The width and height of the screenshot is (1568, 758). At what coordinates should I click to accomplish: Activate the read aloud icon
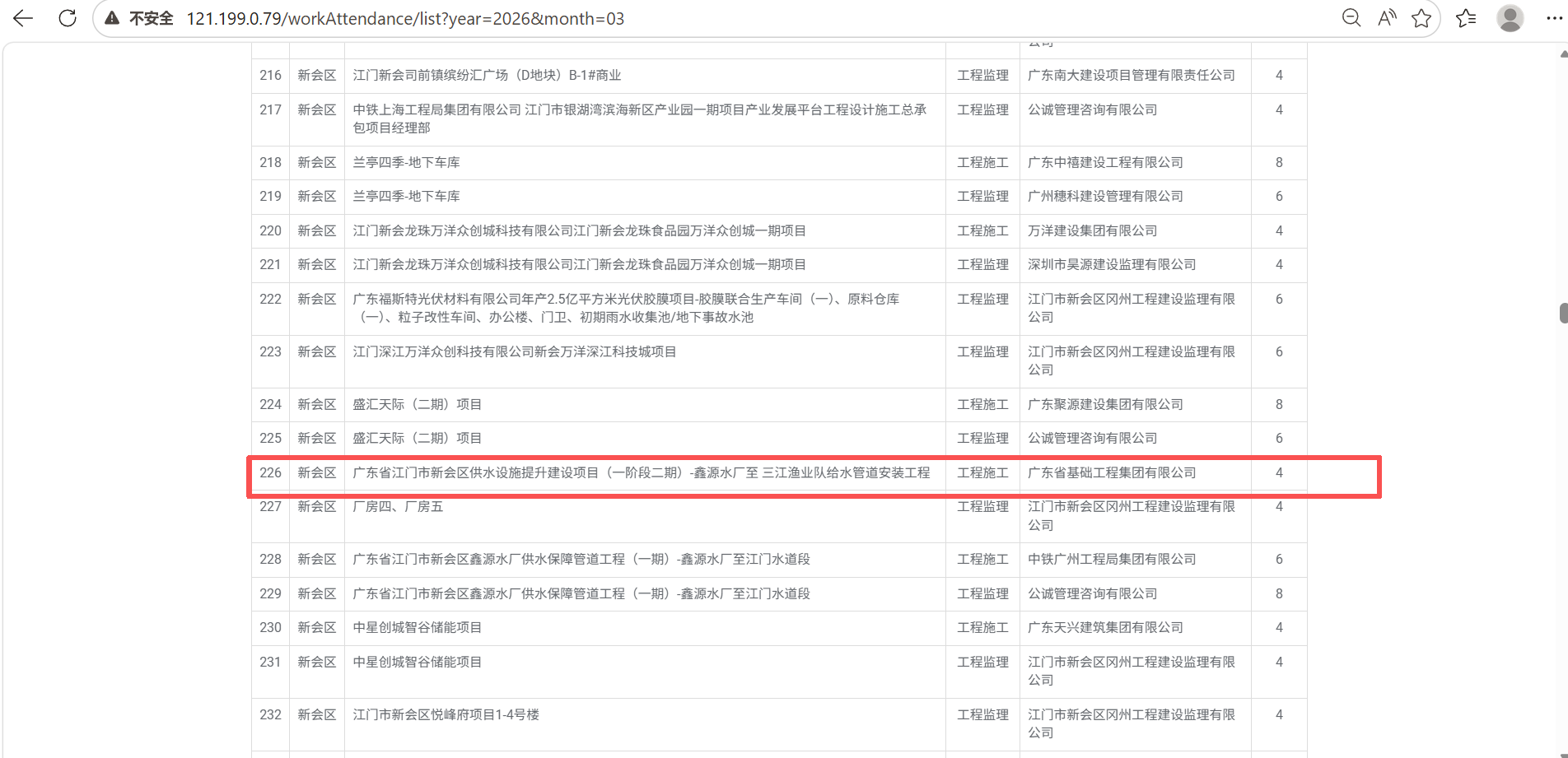(x=1387, y=18)
